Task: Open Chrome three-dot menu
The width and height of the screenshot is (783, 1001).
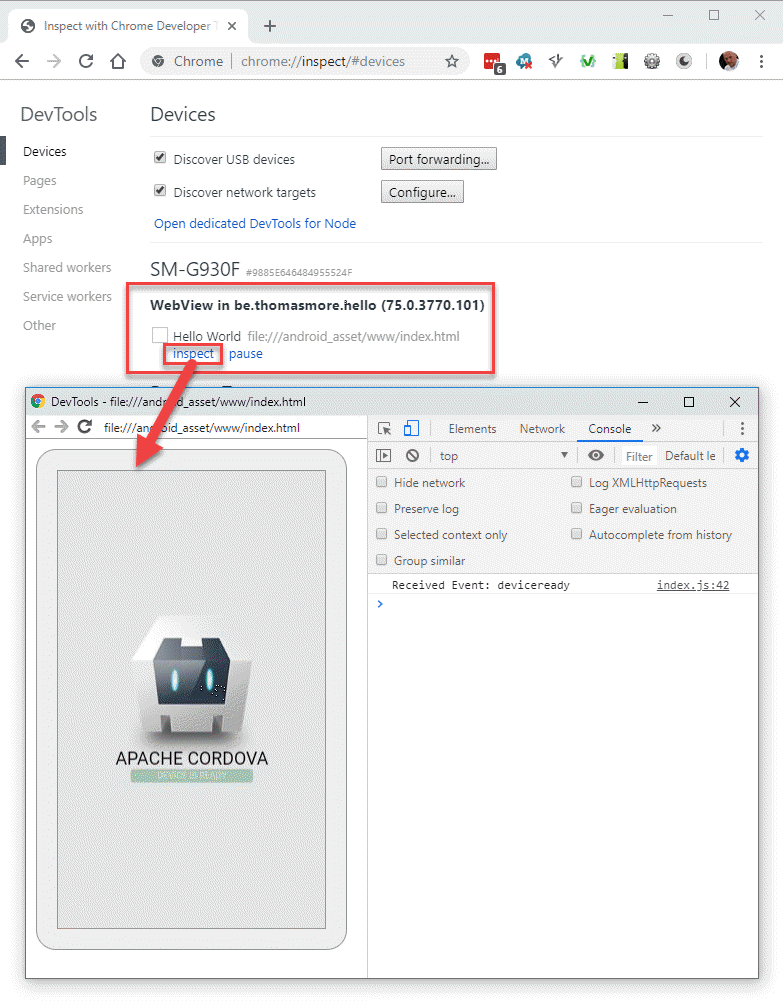Action: tap(761, 61)
